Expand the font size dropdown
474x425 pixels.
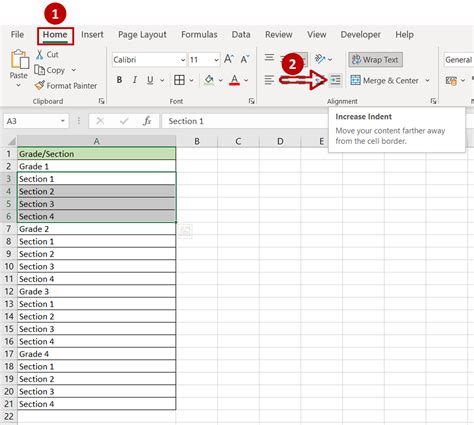[x=216, y=60]
